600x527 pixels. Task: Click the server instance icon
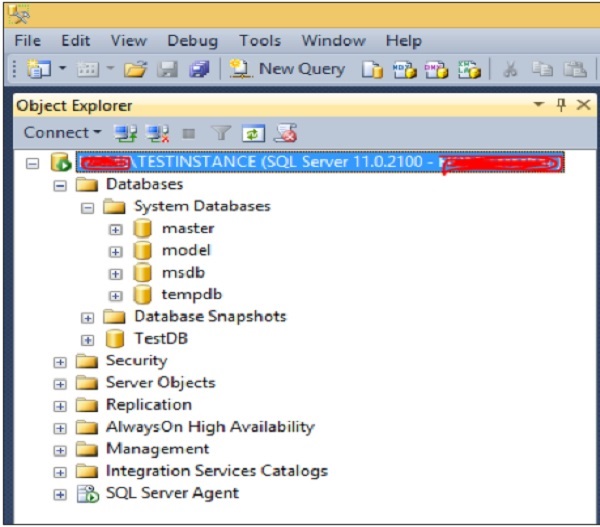coord(61,162)
